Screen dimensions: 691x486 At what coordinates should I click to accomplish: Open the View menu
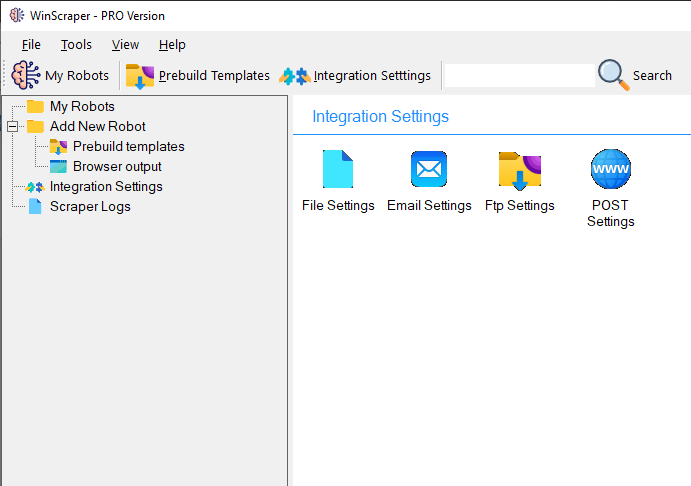click(x=125, y=44)
